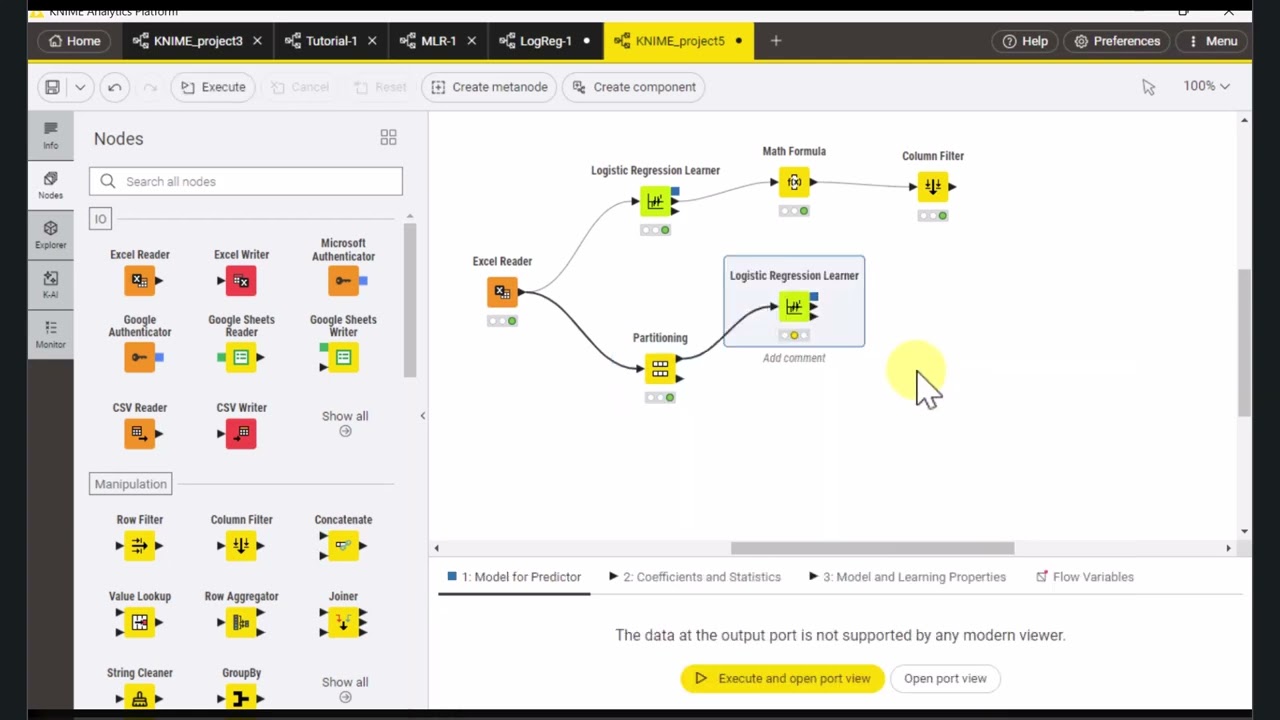Pick the Microsoft Authenticator node
The height and width of the screenshot is (720, 1280).
(343, 281)
